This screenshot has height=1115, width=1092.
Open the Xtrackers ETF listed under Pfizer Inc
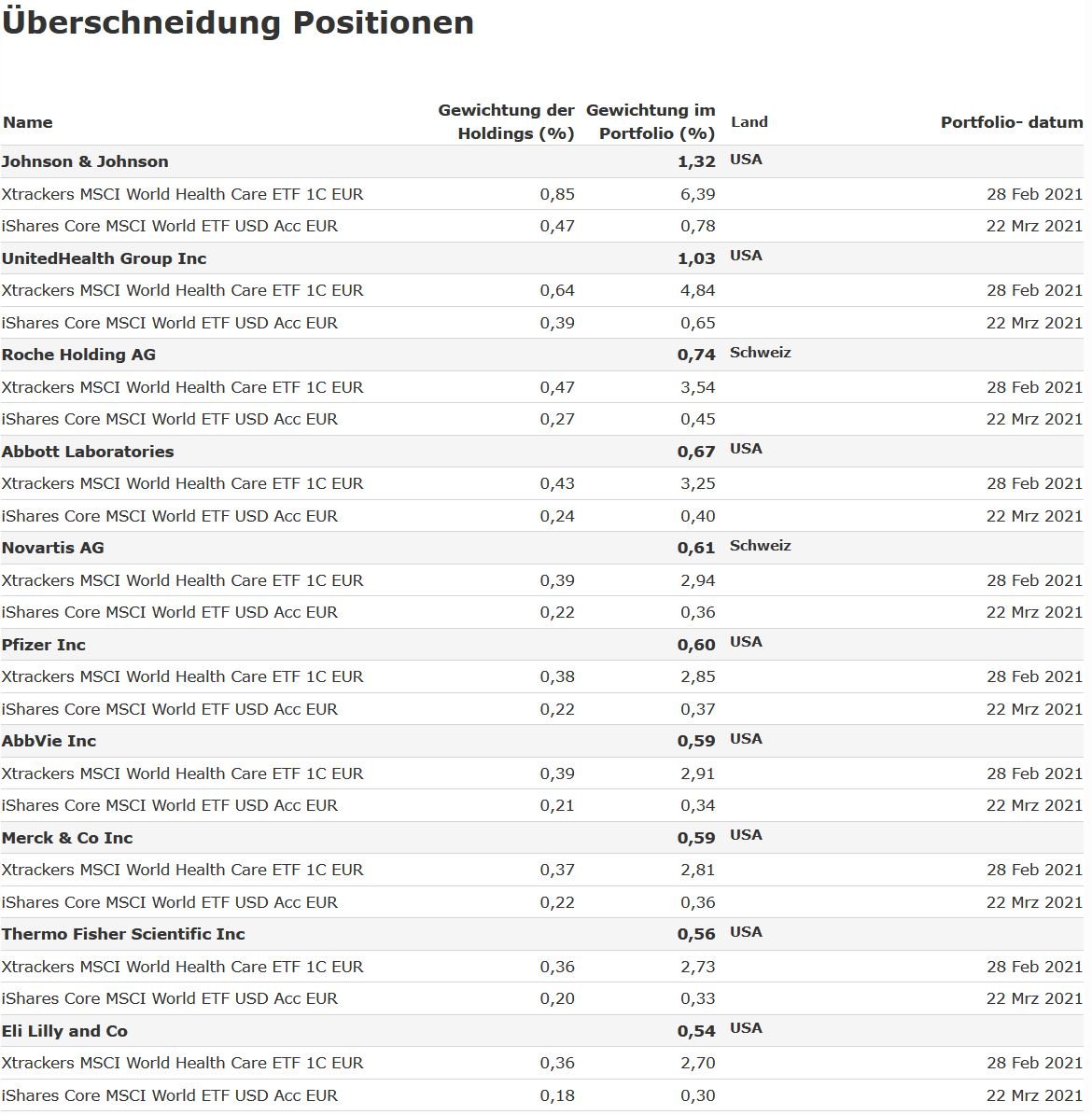182,676
